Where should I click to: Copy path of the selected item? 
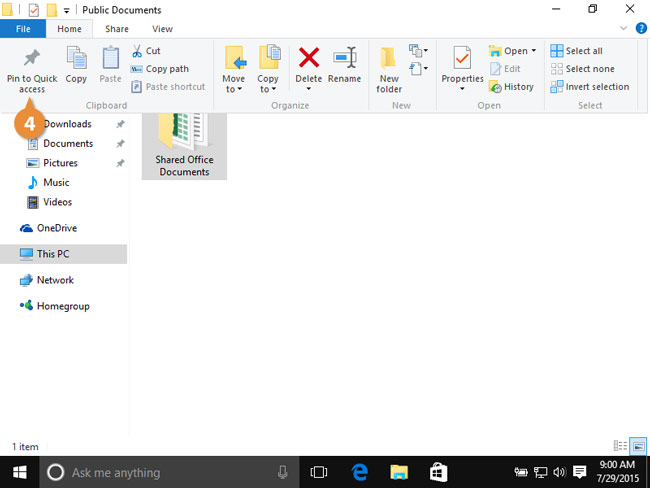pos(160,69)
